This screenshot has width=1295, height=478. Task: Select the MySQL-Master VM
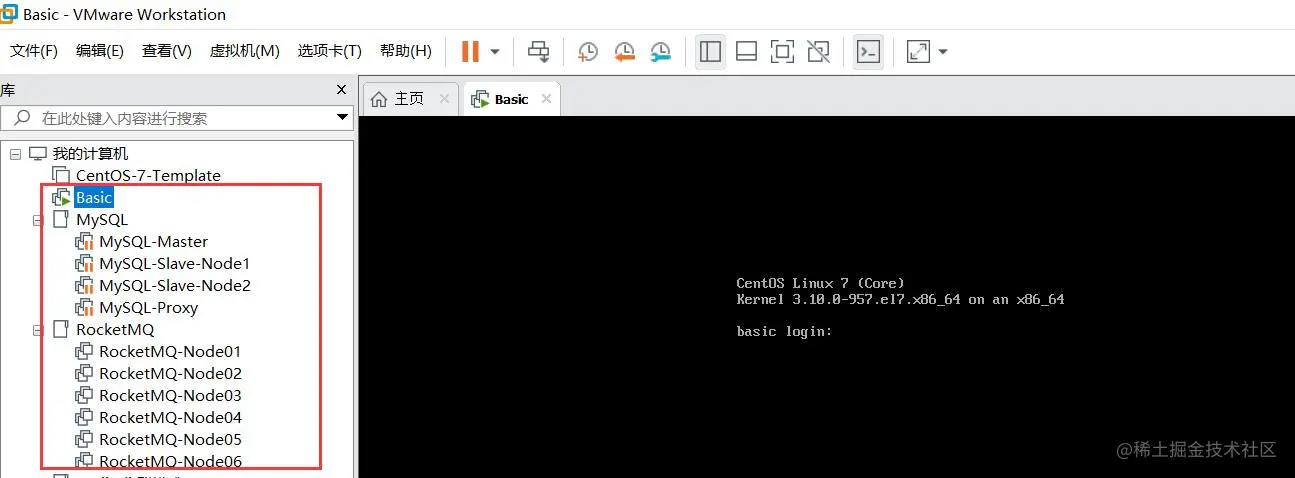point(154,242)
